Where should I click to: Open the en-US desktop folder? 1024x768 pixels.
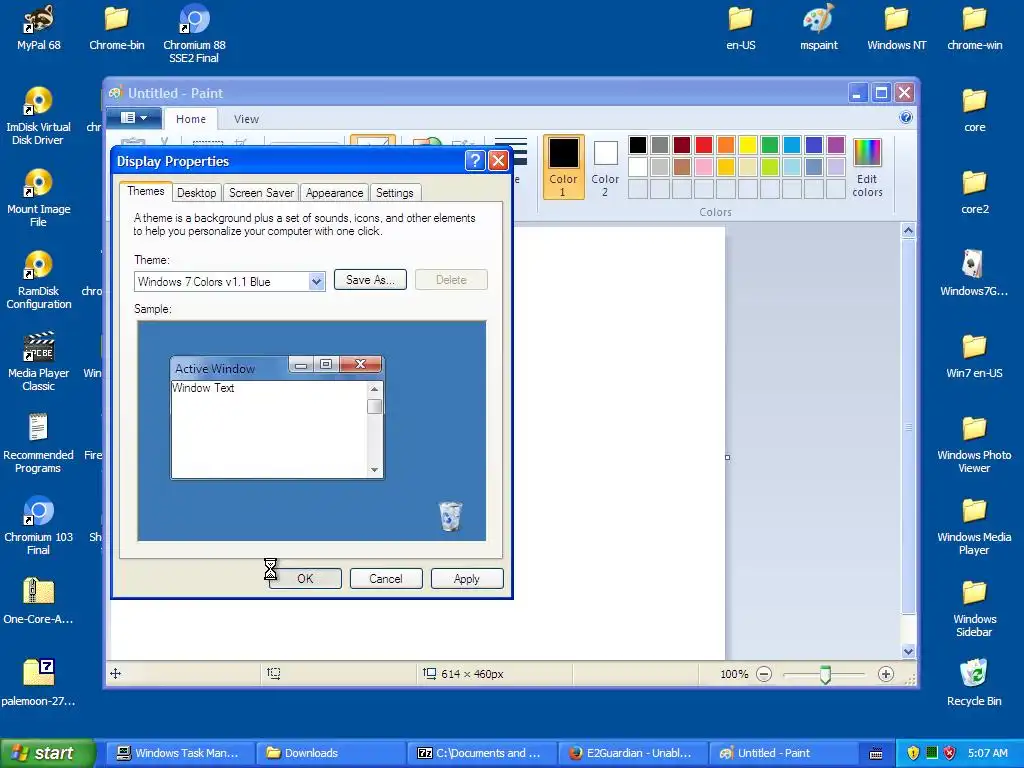pos(741,29)
